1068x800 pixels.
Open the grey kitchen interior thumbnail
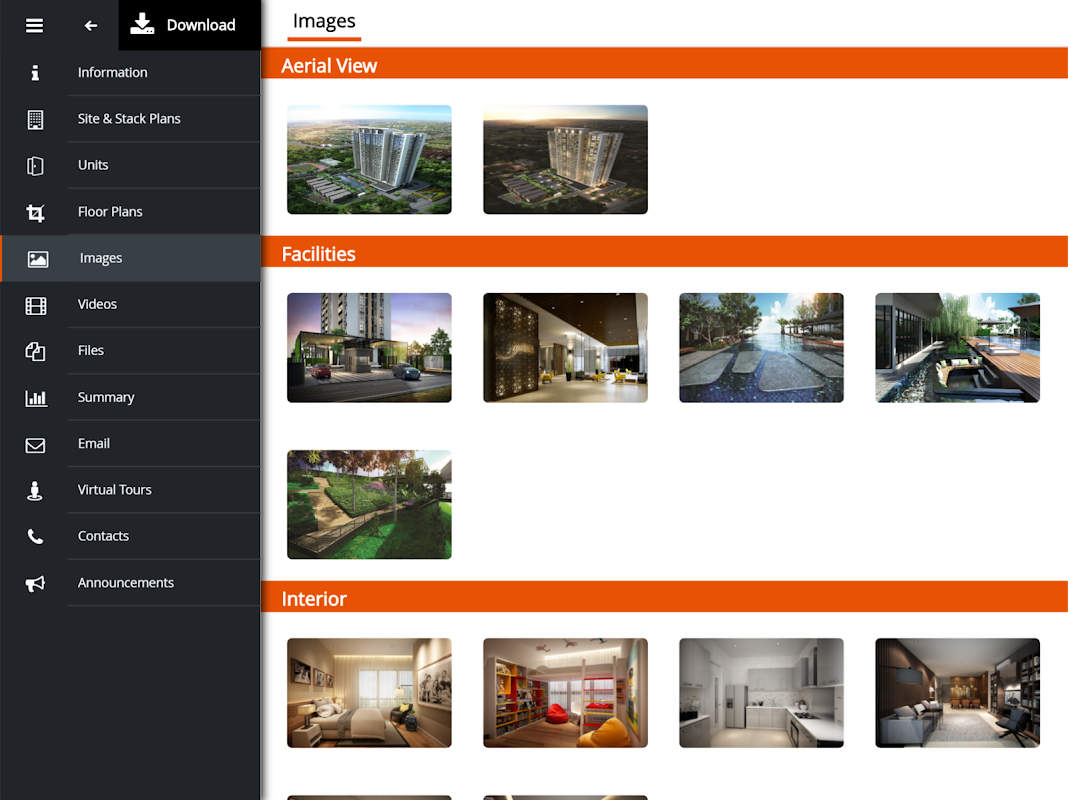click(x=761, y=693)
